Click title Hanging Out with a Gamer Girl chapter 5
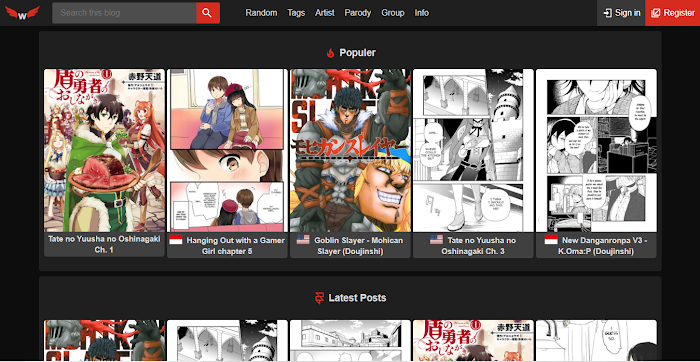 [235, 245]
